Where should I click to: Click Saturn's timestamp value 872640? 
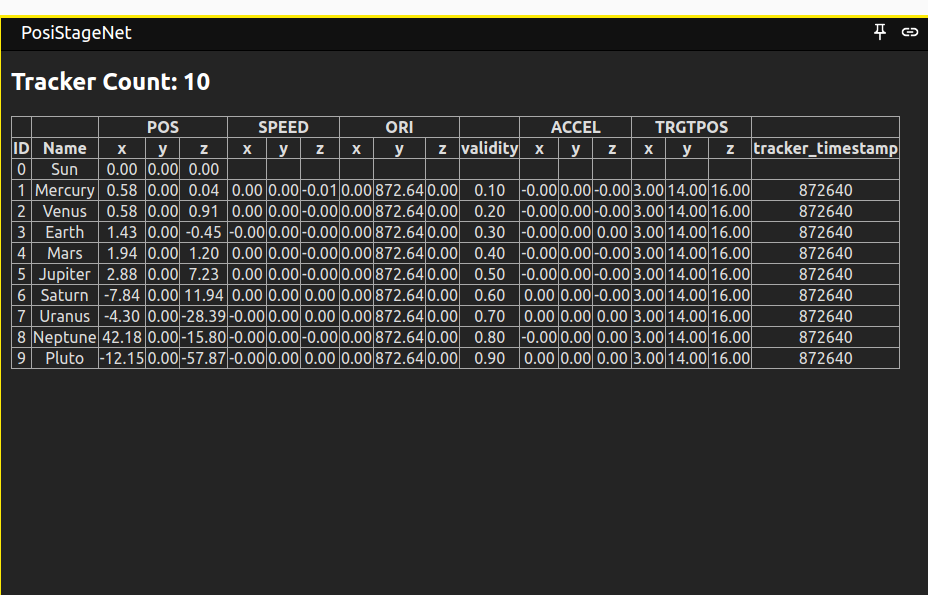[826, 295]
